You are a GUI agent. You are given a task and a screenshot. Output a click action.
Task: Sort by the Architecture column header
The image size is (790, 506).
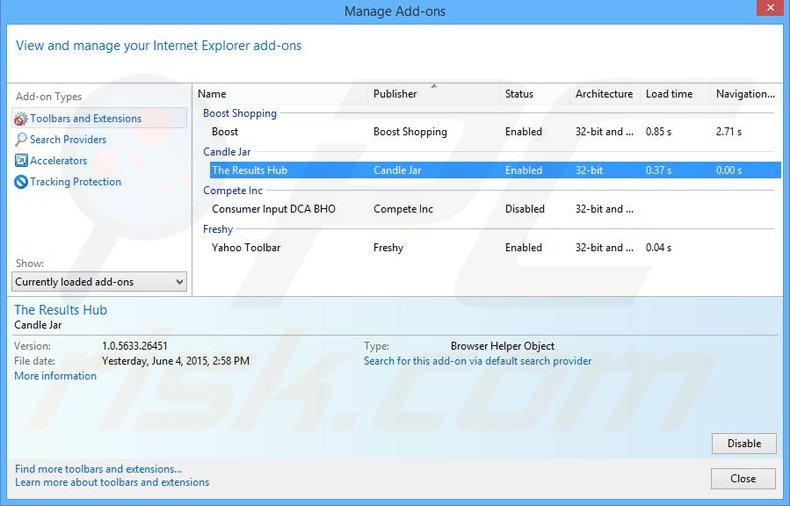point(605,94)
